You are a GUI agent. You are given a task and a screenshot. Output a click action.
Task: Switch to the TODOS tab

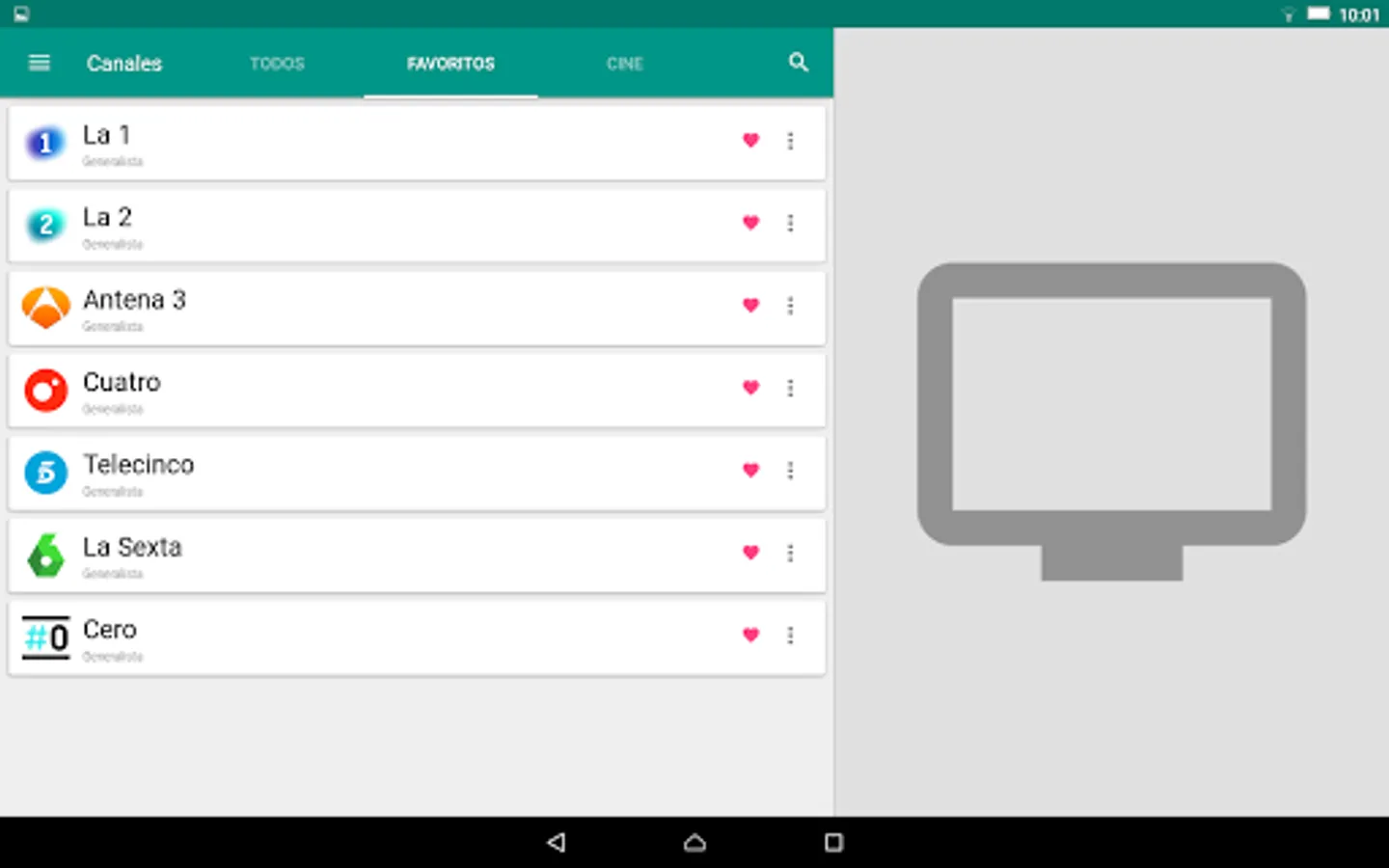pos(277,64)
